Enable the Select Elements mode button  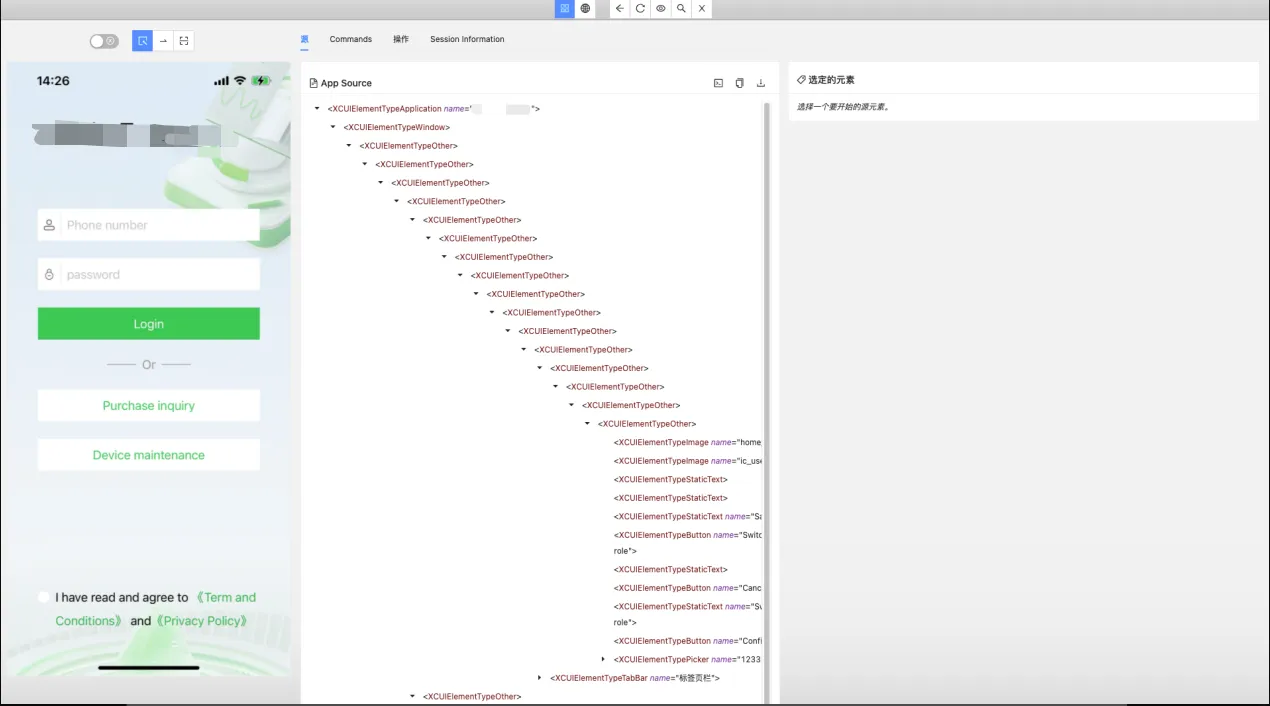142,41
